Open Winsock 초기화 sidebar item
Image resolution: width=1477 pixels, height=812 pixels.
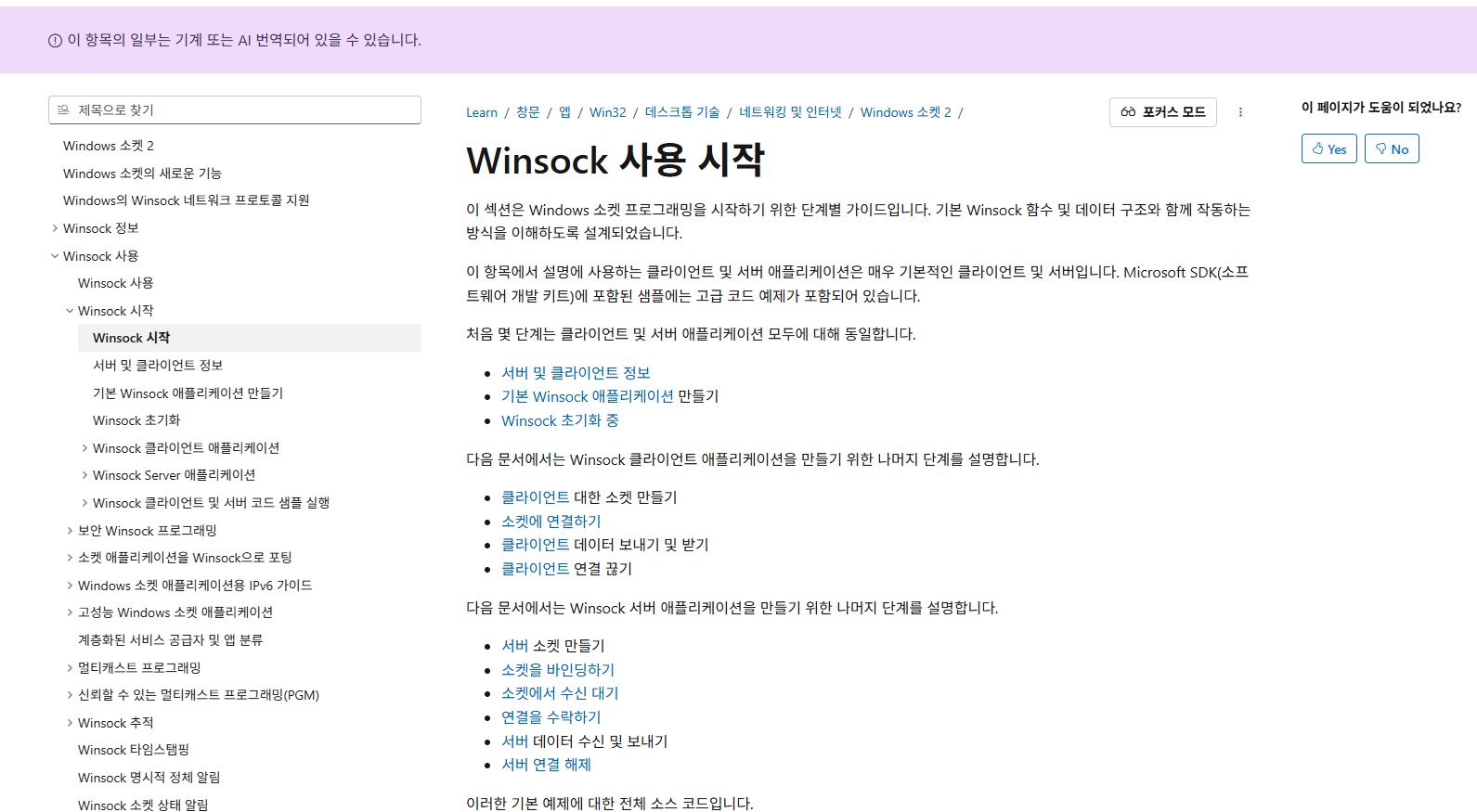point(136,420)
